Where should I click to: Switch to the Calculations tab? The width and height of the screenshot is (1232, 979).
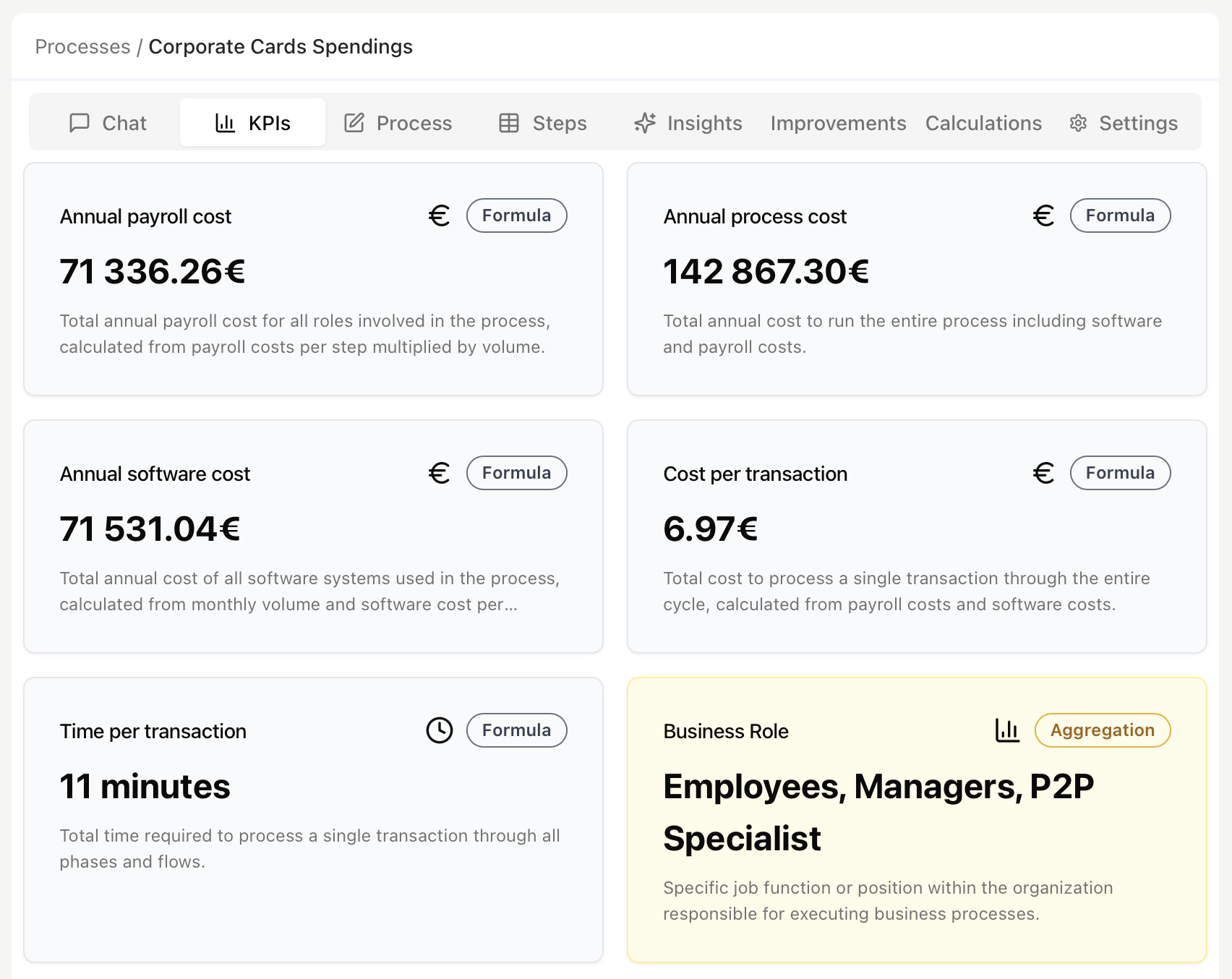coord(983,123)
